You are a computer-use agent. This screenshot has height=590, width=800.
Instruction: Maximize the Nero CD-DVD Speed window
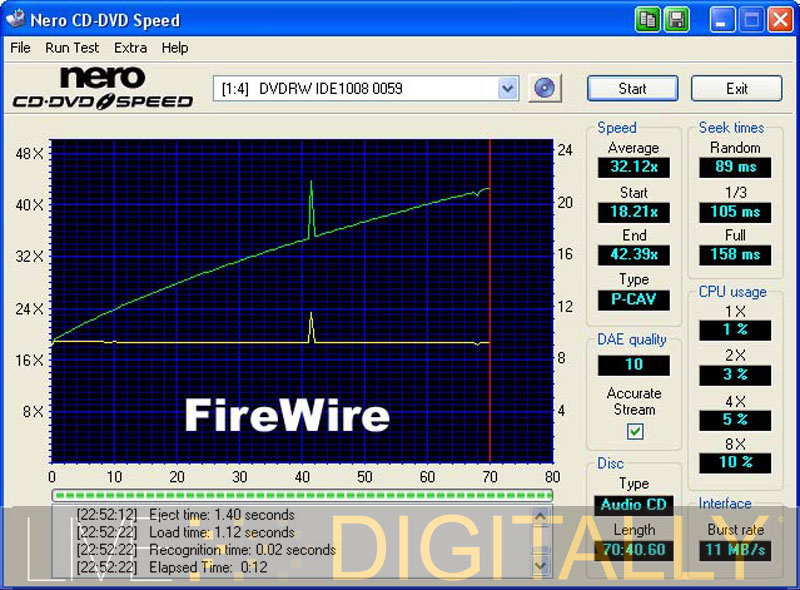(751, 19)
